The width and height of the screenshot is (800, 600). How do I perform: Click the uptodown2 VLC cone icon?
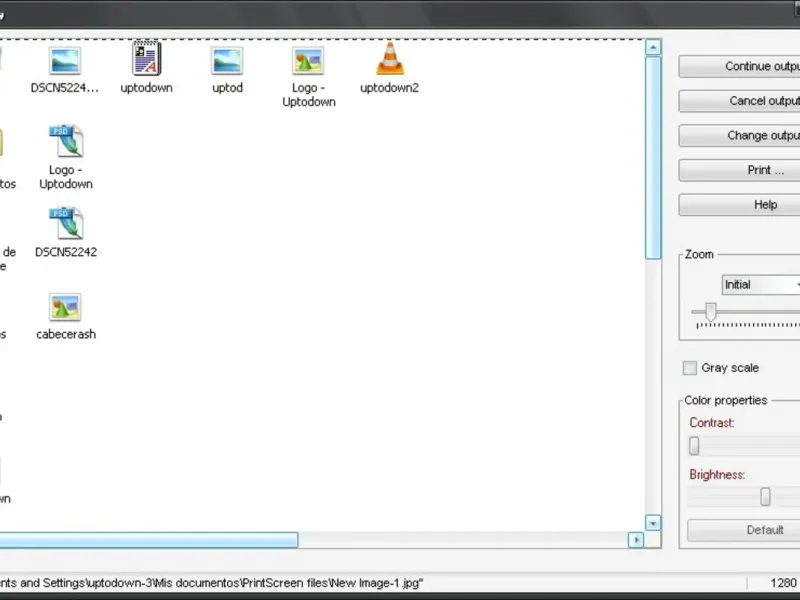[390, 59]
